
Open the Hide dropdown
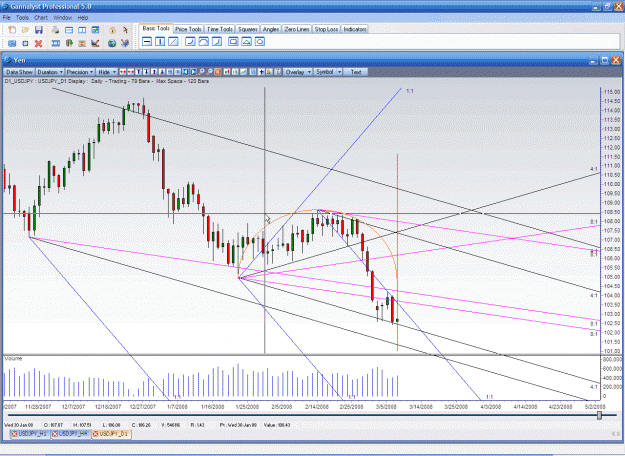tap(107, 72)
